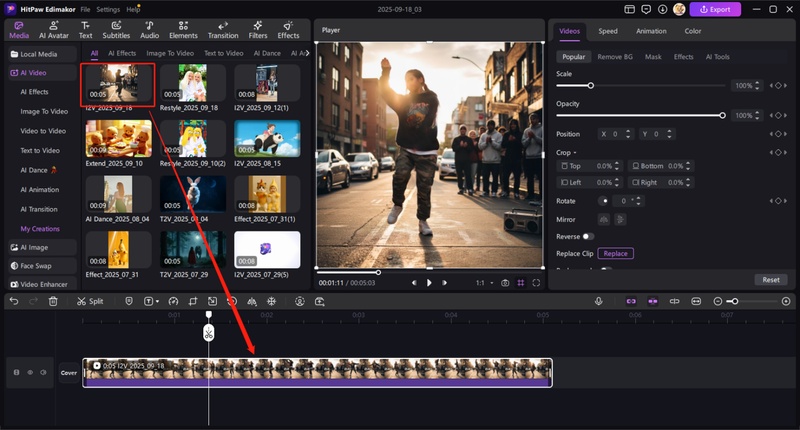Expand the Crop section arrow

click(574, 153)
